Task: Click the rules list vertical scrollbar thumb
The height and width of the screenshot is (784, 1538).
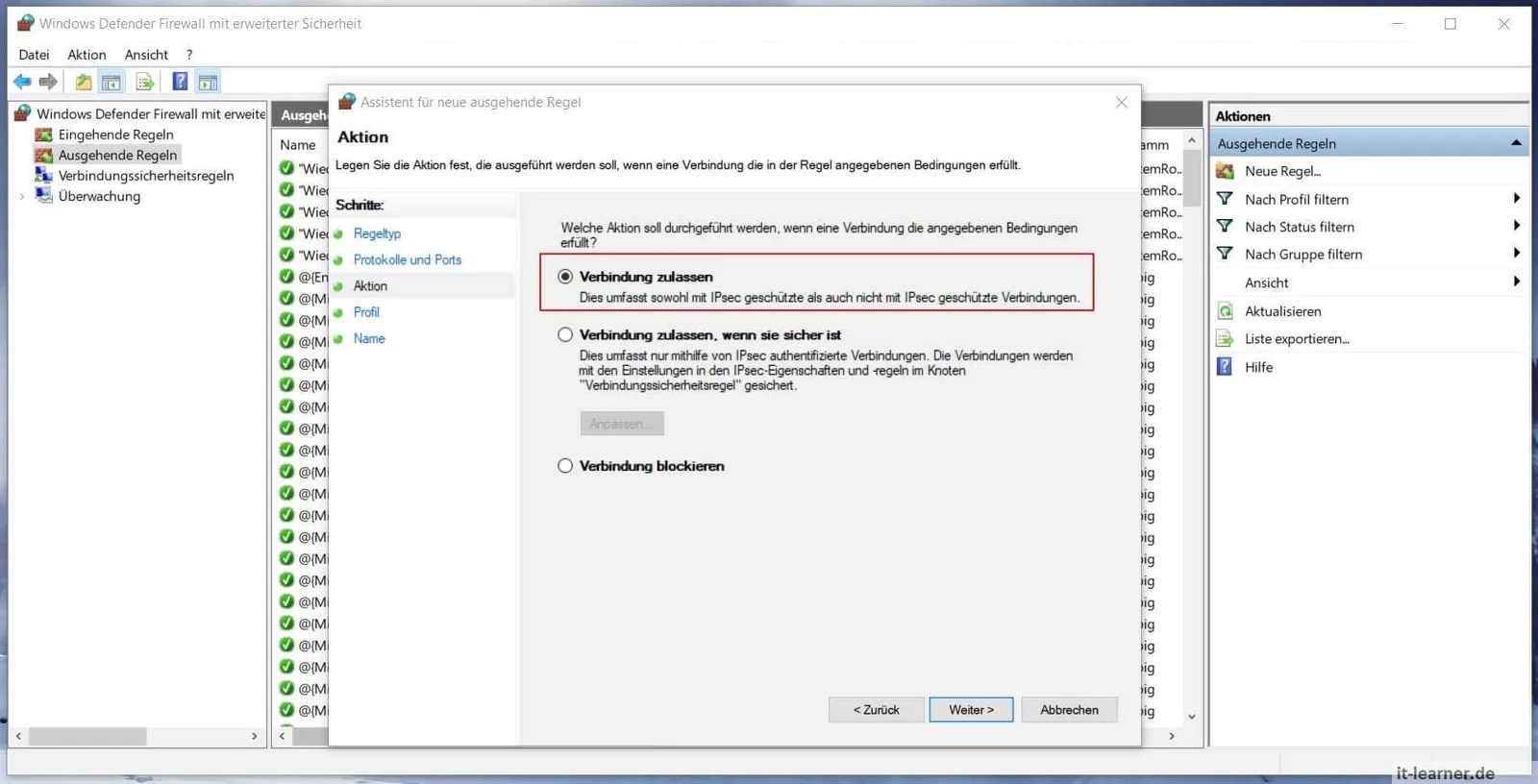Action: click(x=1192, y=179)
